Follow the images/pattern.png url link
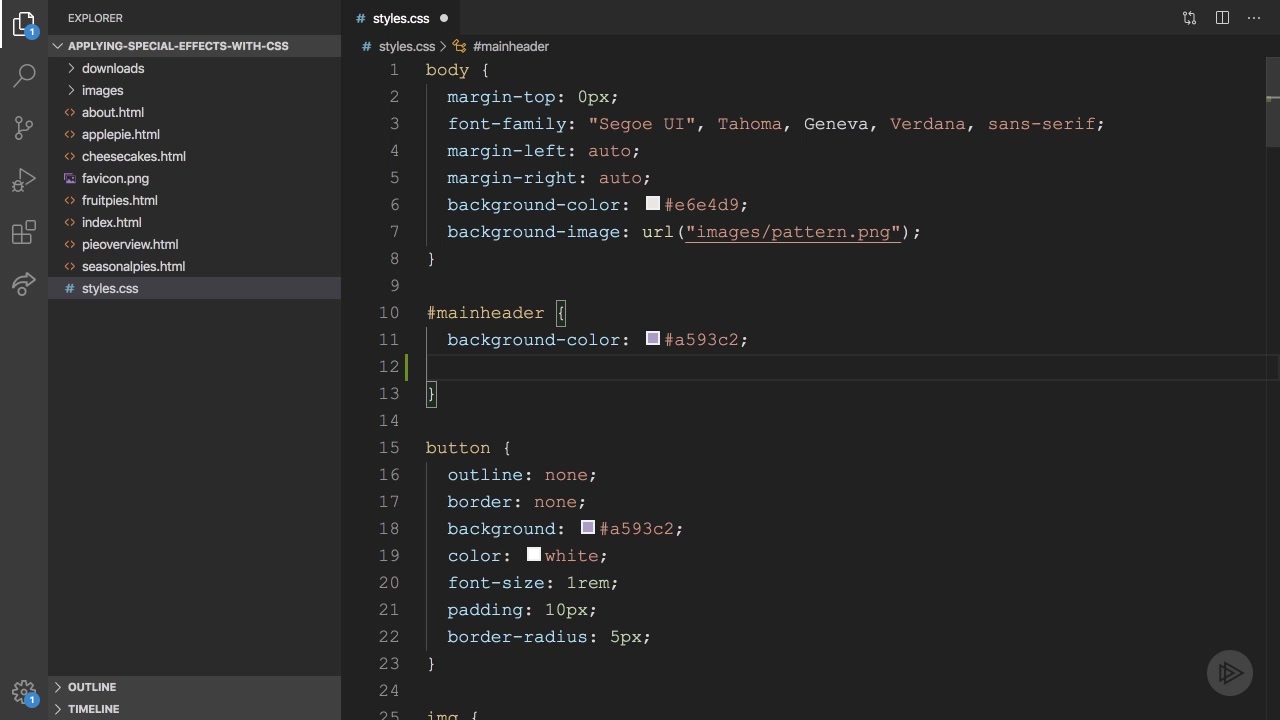1280x720 pixels. 793,232
